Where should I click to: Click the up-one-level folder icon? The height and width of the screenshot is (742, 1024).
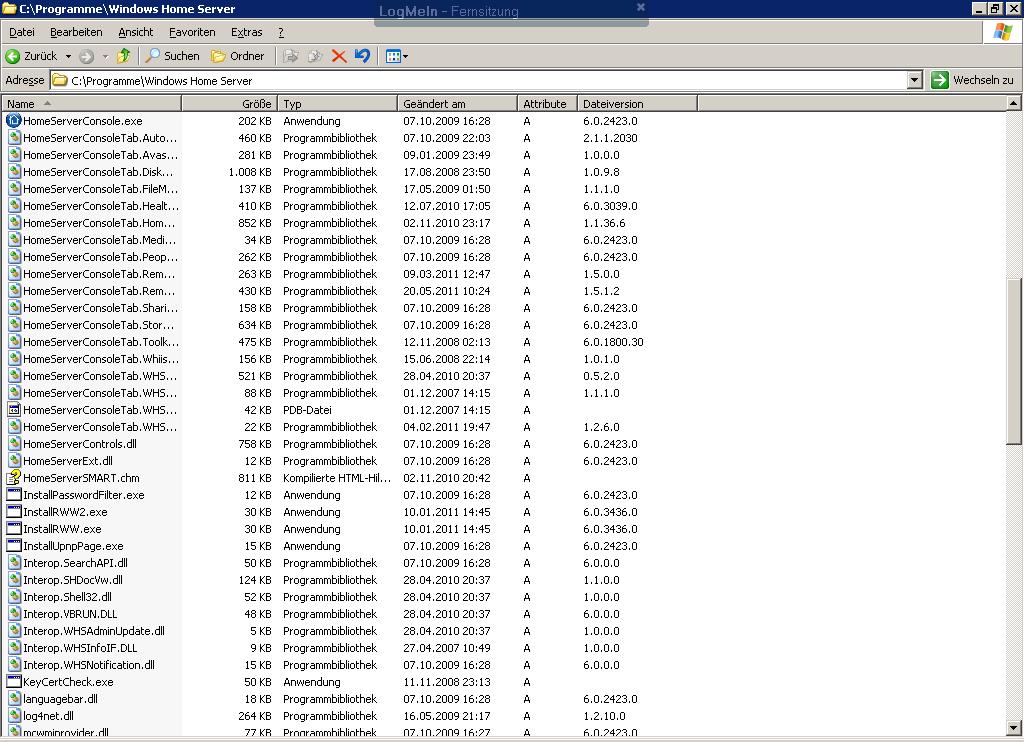123,56
